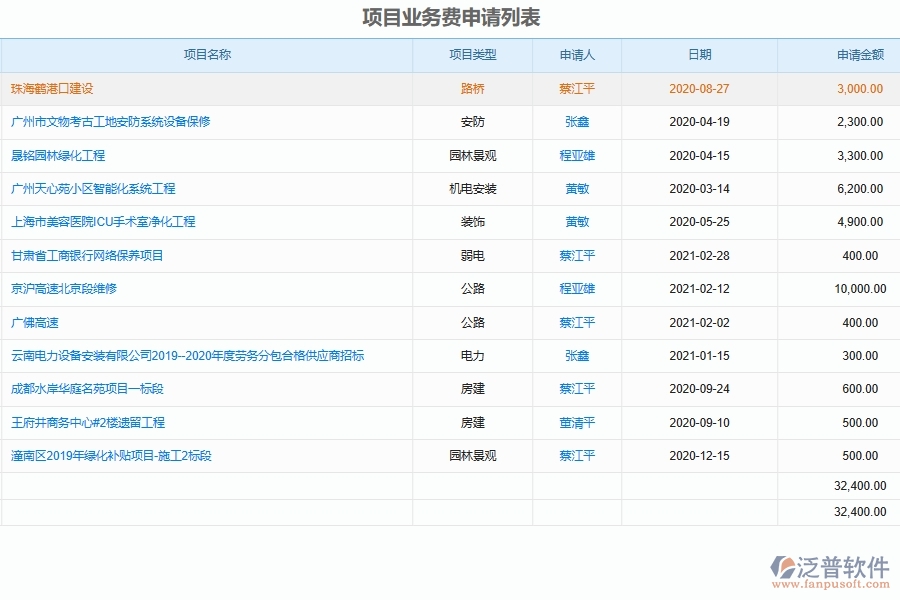
Task: Sort by the 日期 column header
Action: (698, 56)
